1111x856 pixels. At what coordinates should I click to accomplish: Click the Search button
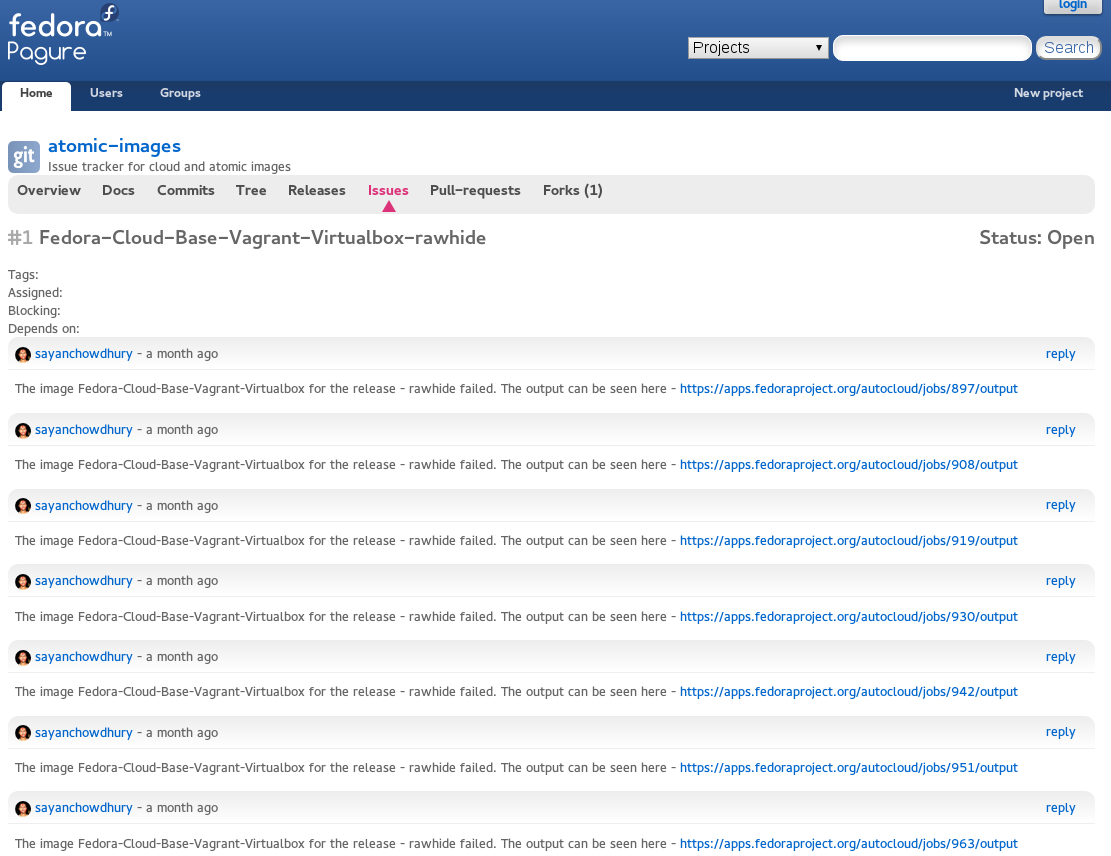[1068, 47]
